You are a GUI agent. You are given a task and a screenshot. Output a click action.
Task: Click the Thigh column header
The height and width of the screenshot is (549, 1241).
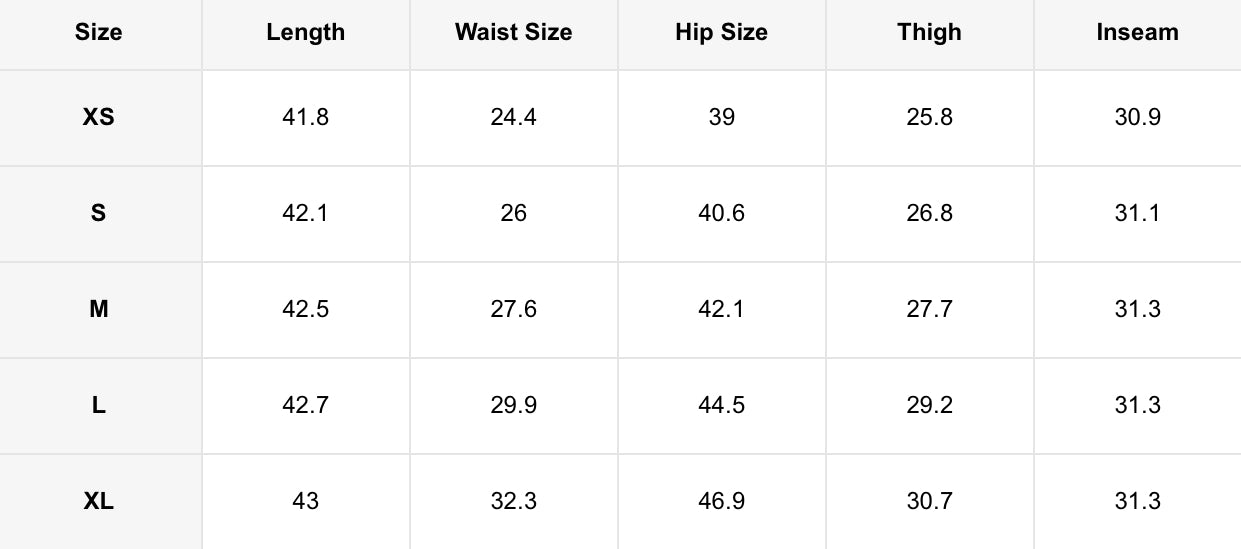tap(929, 32)
